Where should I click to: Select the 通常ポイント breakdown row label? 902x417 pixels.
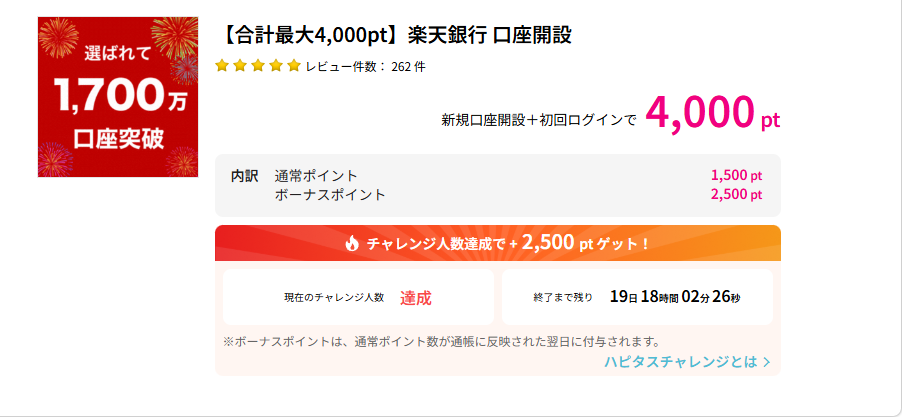coord(316,176)
